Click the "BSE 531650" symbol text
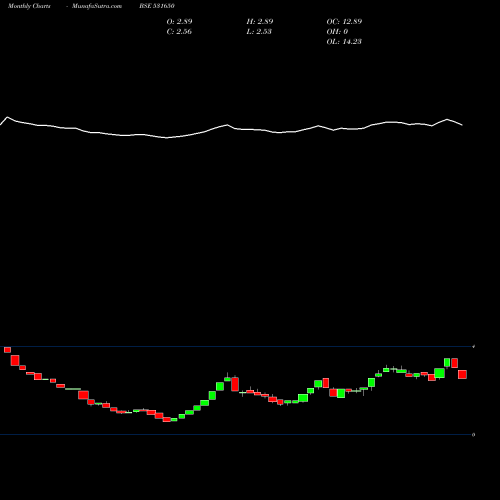The height and width of the screenshot is (500, 500). (157, 6)
